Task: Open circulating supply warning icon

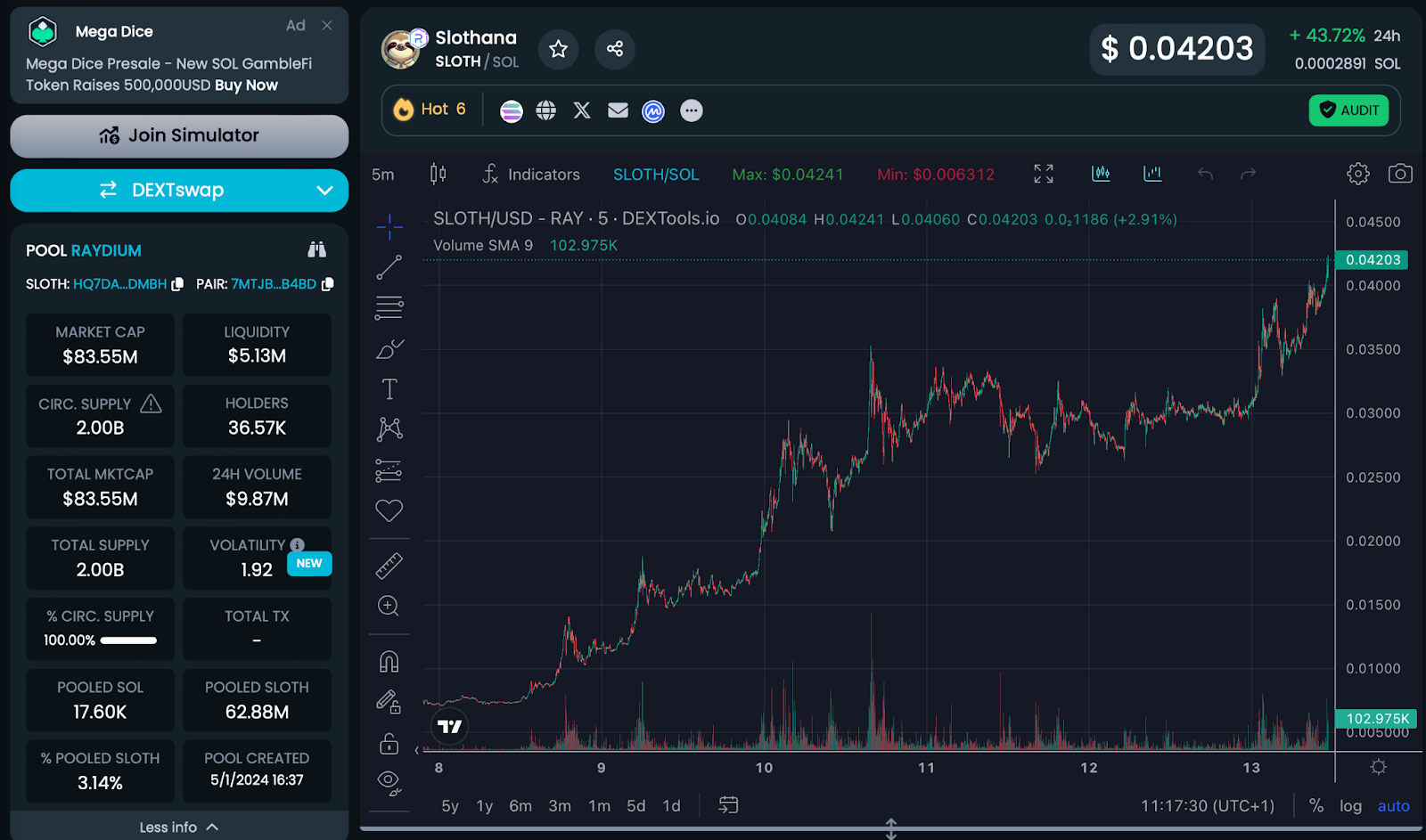Action: point(152,404)
